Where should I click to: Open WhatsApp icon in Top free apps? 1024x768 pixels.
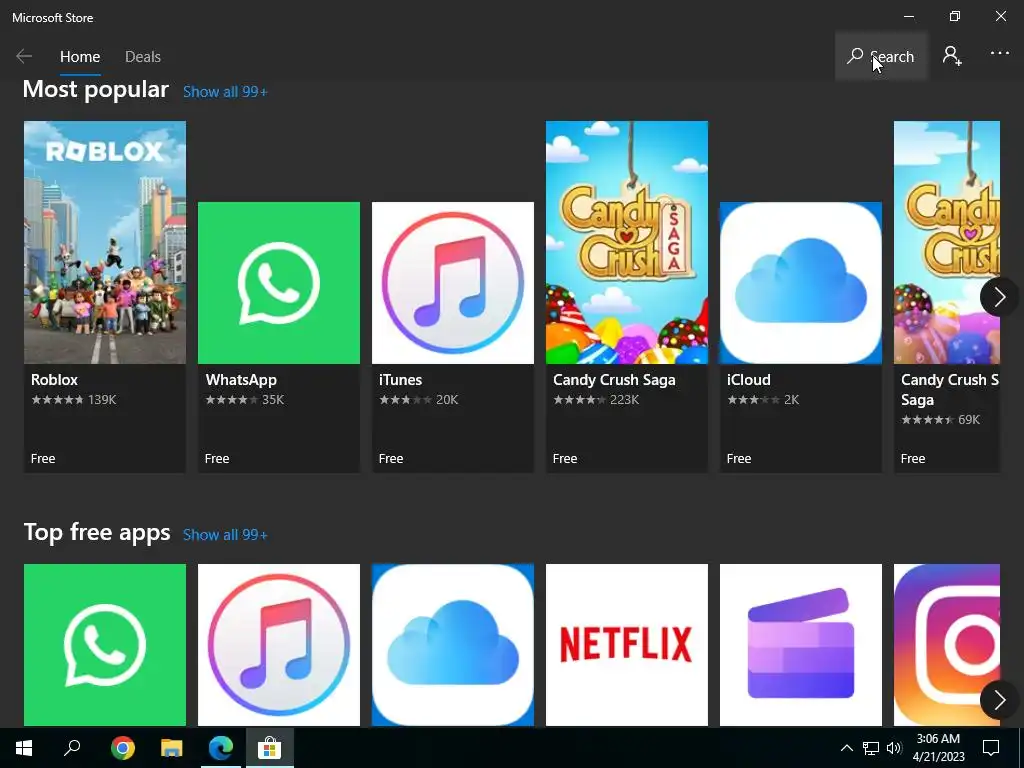(x=104, y=645)
